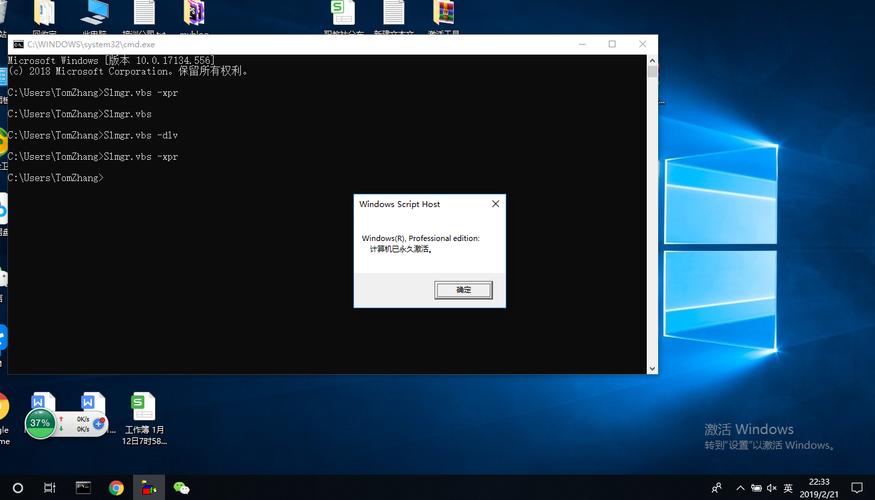The image size is (875, 500).
Task: Switch the 英 input method indicator
Action: pyautogui.click(x=788, y=488)
